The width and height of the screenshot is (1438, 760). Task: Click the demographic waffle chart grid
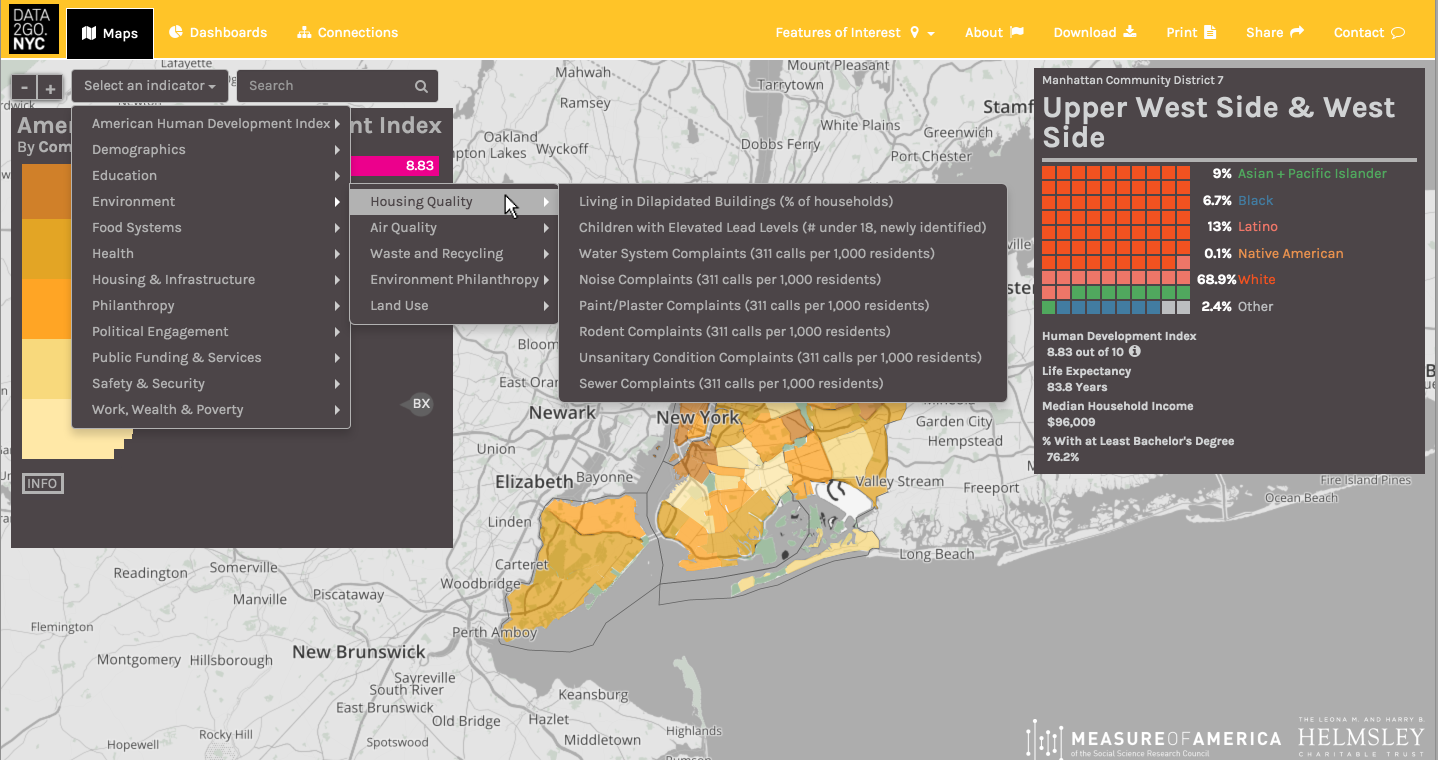point(1116,240)
